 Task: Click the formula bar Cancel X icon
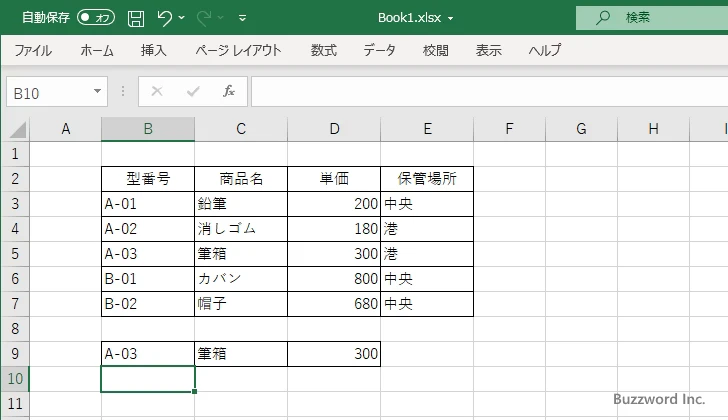157,92
